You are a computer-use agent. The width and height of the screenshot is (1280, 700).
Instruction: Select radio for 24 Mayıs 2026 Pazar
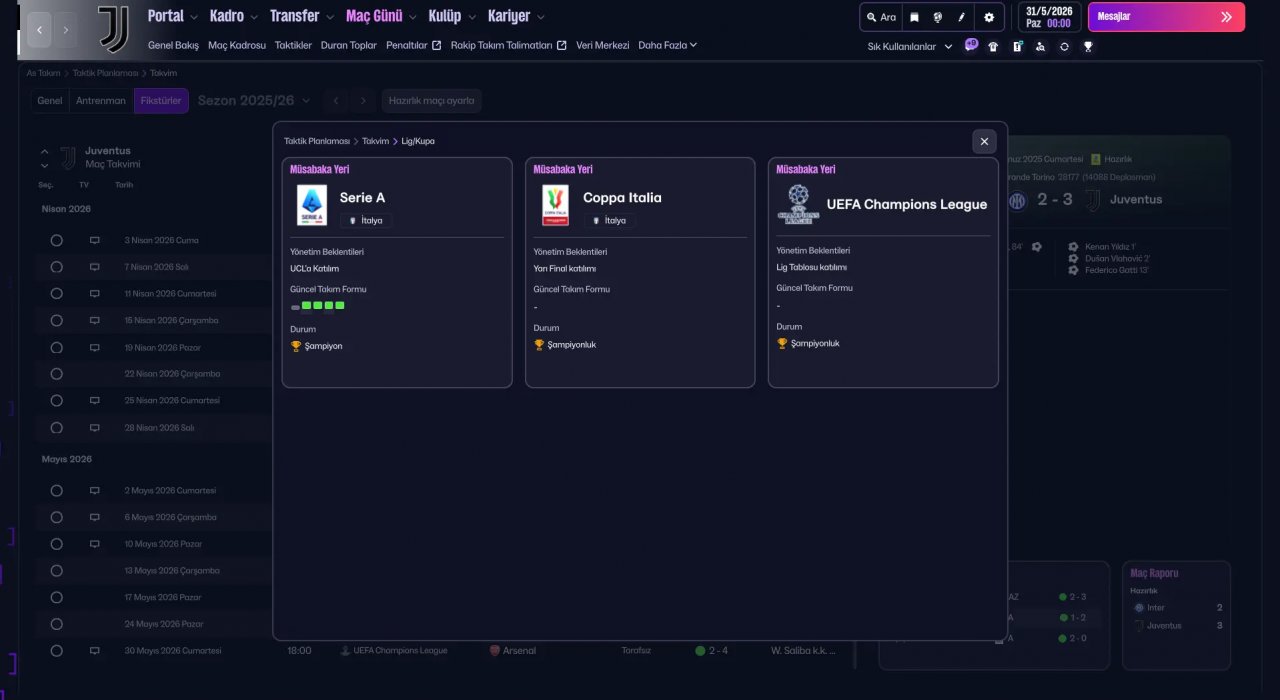[x=56, y=624]
